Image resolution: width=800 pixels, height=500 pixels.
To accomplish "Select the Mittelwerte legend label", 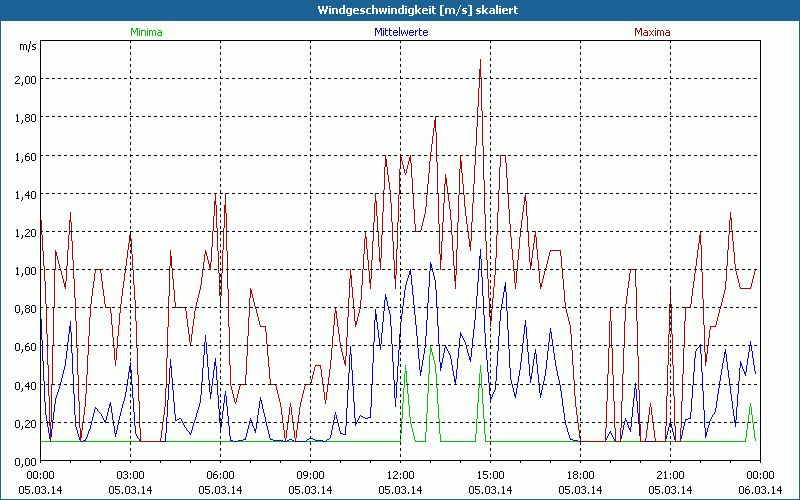I will pos(400,32).
